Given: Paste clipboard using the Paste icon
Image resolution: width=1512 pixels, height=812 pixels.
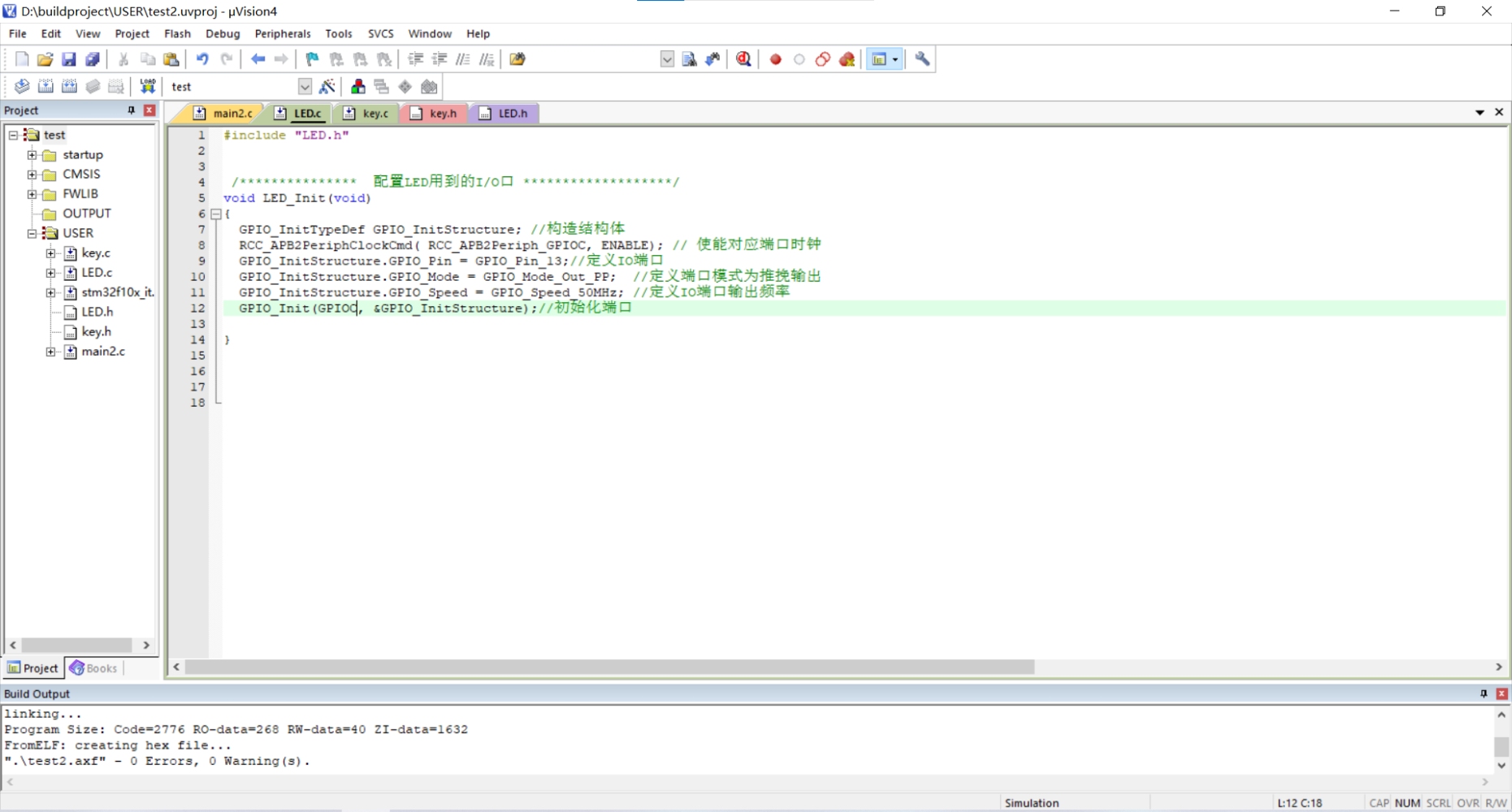Looking at the screenshot, I should click(x=171, y=59).
